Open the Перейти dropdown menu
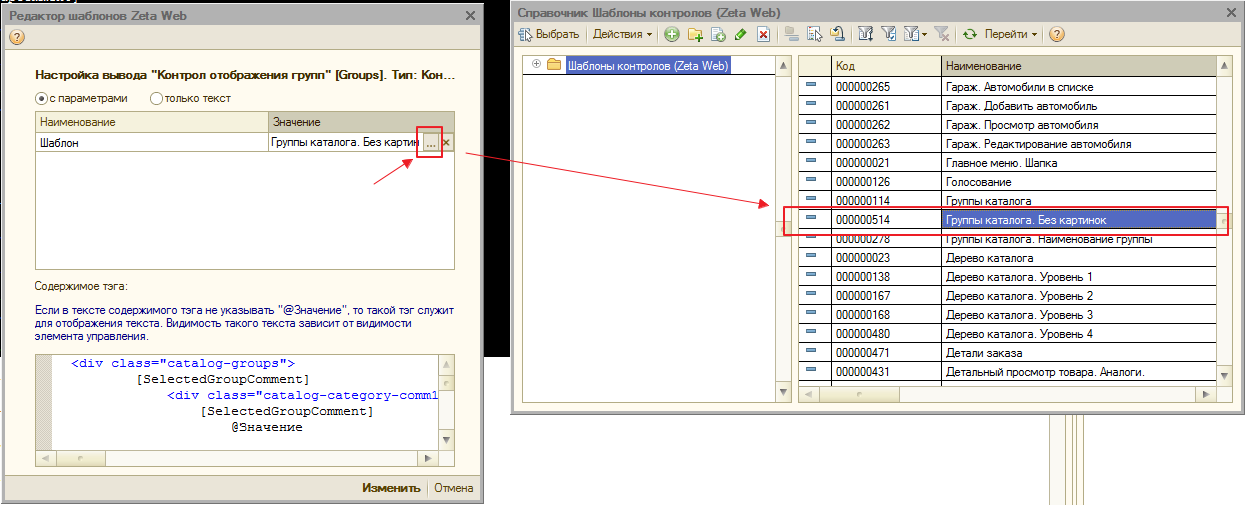The width and height of the screenshot is (1245, 505). coord(1011,34)
